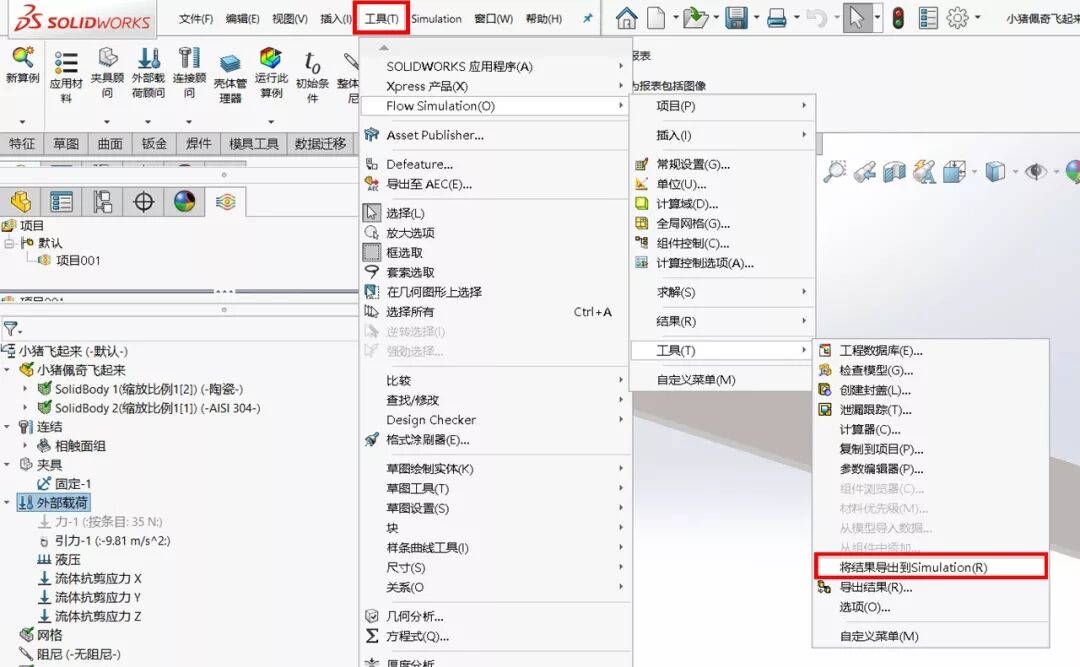Viewport: 1080px width, 667px height.
Task: Open the DisplayManager color ball tab
Action: (184, 202)
